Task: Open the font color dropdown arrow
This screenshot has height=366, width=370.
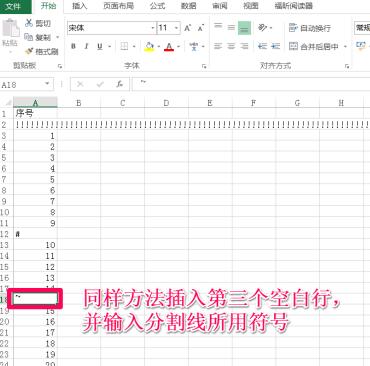Action: coord(179,46)
